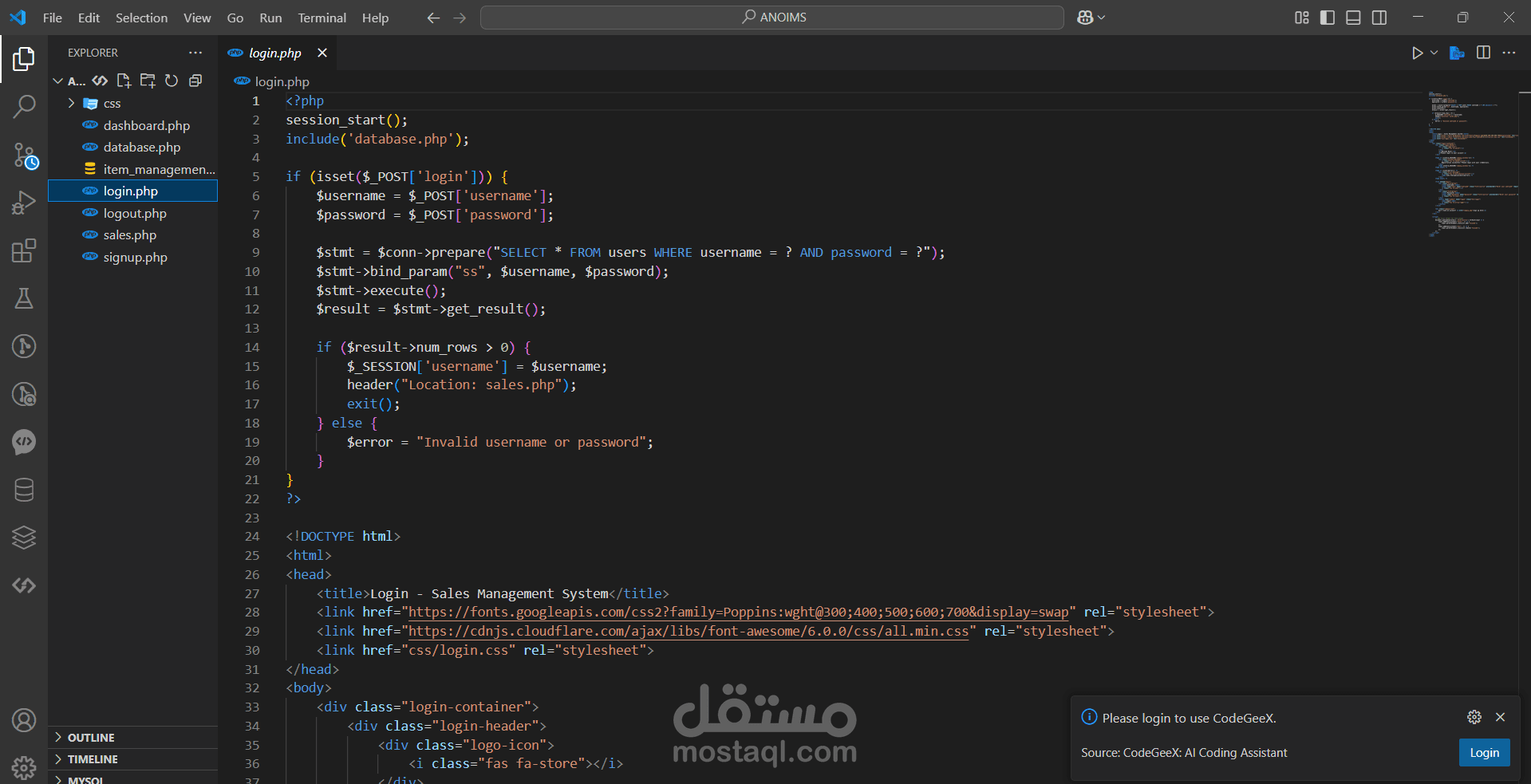1531x784 pixels.
Task: Refresh the Explorer file tree
Action: 172,81
